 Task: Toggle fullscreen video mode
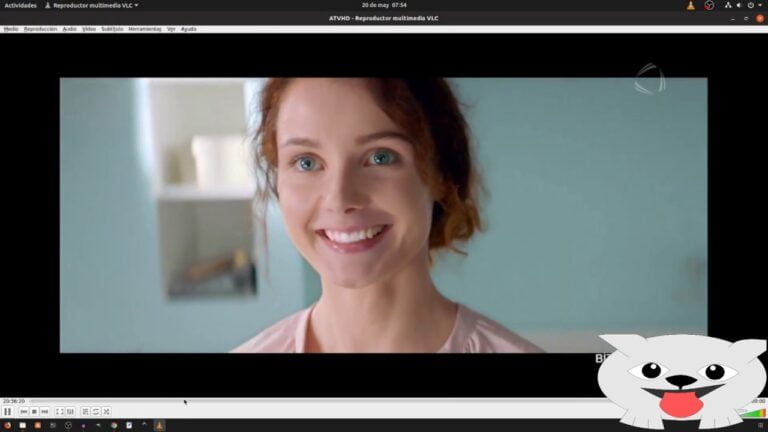pyautogui.click(x=59, y=411)
